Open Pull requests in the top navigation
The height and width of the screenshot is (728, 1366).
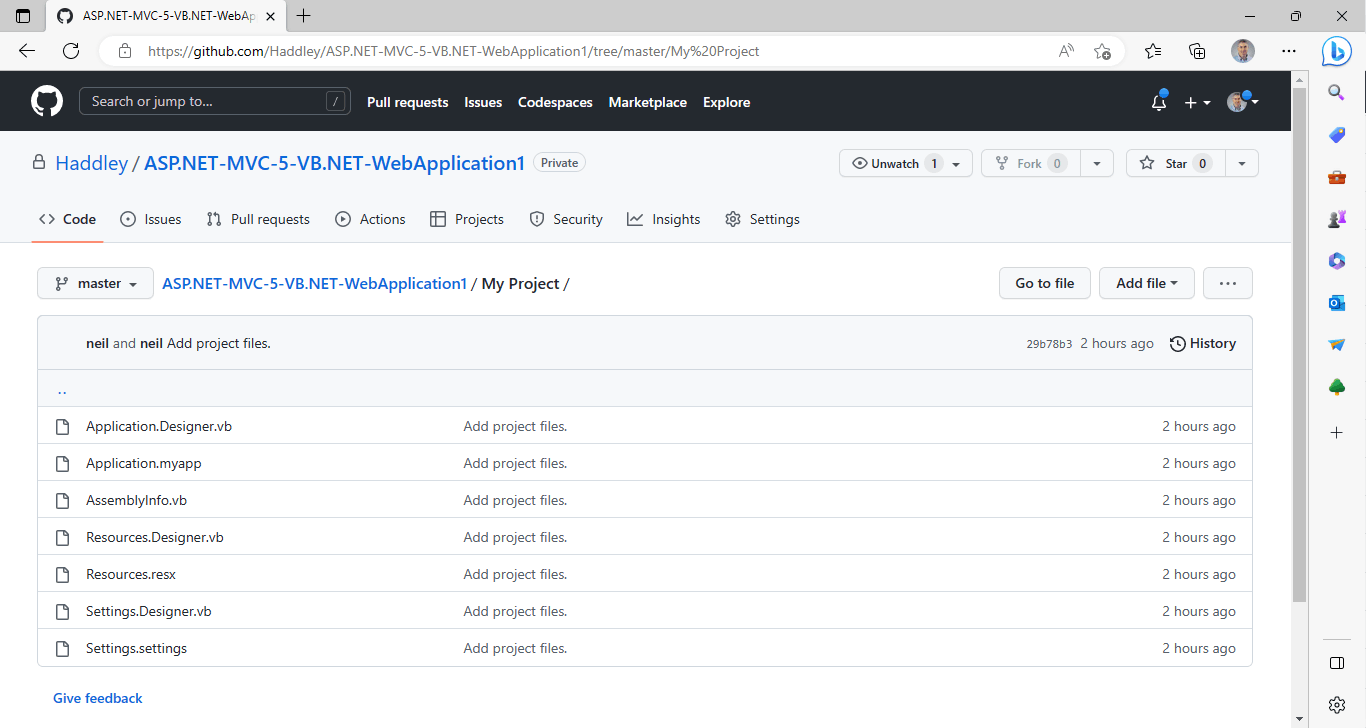coord(407,101)
